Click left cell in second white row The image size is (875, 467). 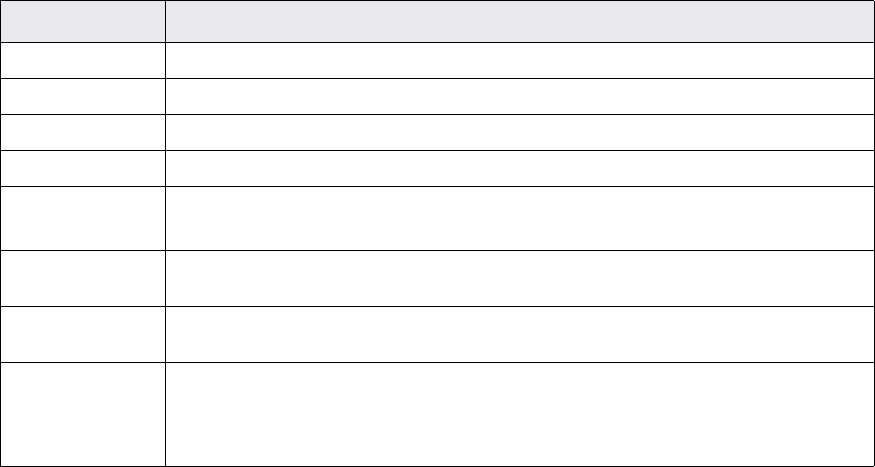click(82, 96)
